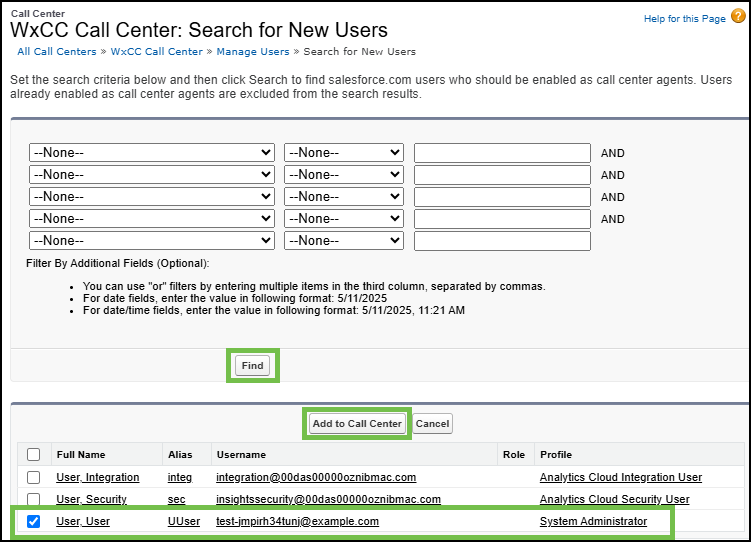
Task: Go to All Call Centers breadcrumb
Action: 57,52
